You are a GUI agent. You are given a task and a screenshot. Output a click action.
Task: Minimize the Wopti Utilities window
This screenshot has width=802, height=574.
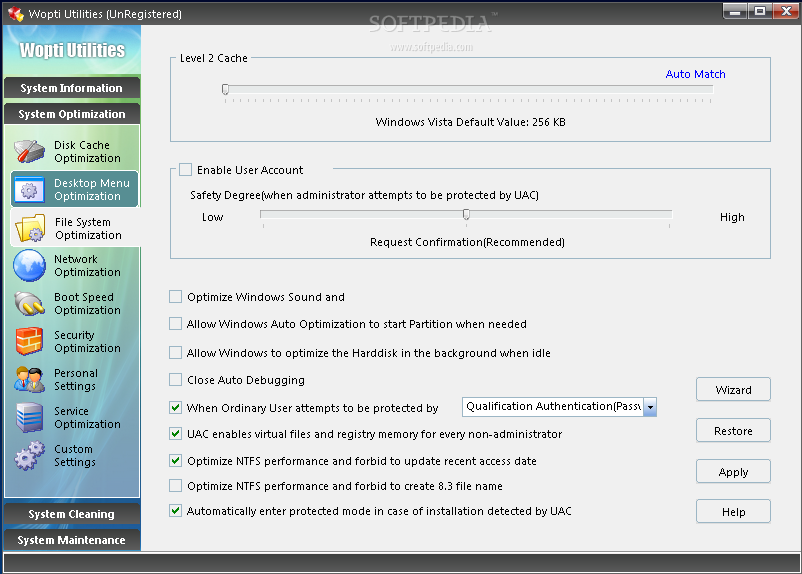735,11
